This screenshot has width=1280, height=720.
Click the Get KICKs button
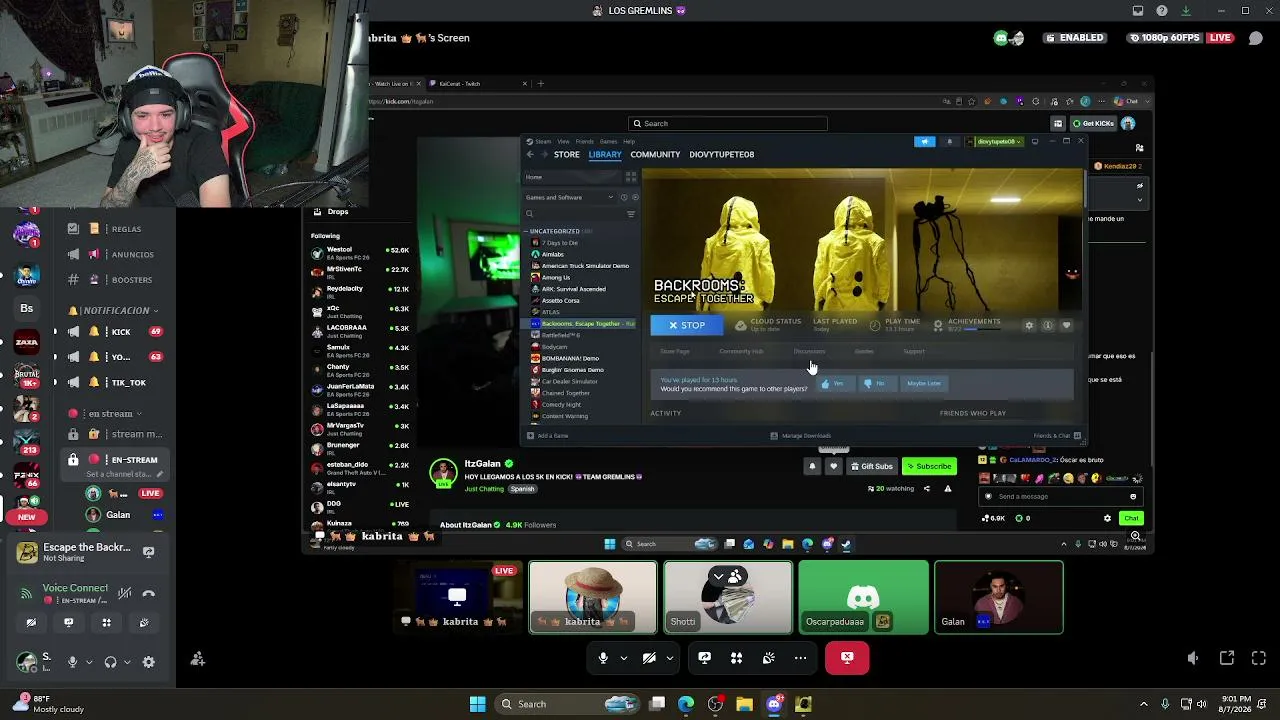pyautogui.click(x=1093, y=123)
